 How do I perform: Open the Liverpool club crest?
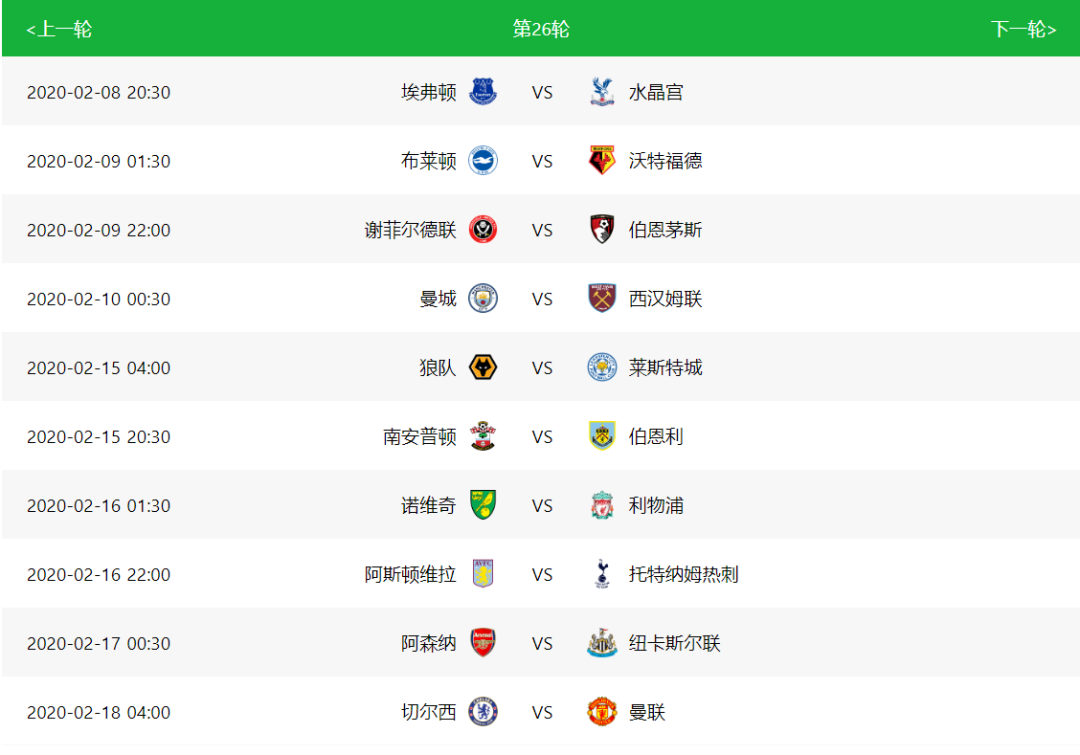602,505
